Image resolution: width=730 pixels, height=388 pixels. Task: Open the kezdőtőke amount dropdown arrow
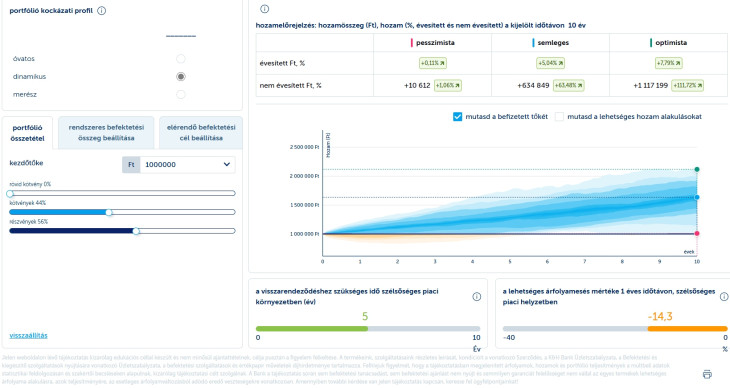coord(227,164)
